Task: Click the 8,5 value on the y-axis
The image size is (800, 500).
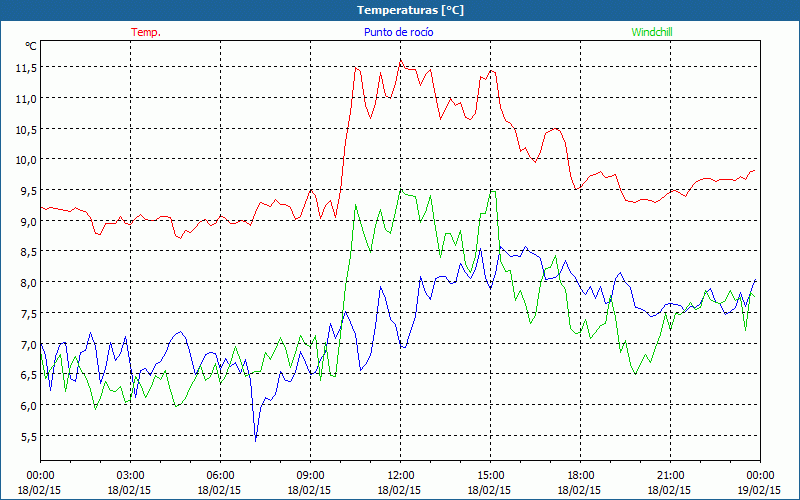Action: coord(28,252)
